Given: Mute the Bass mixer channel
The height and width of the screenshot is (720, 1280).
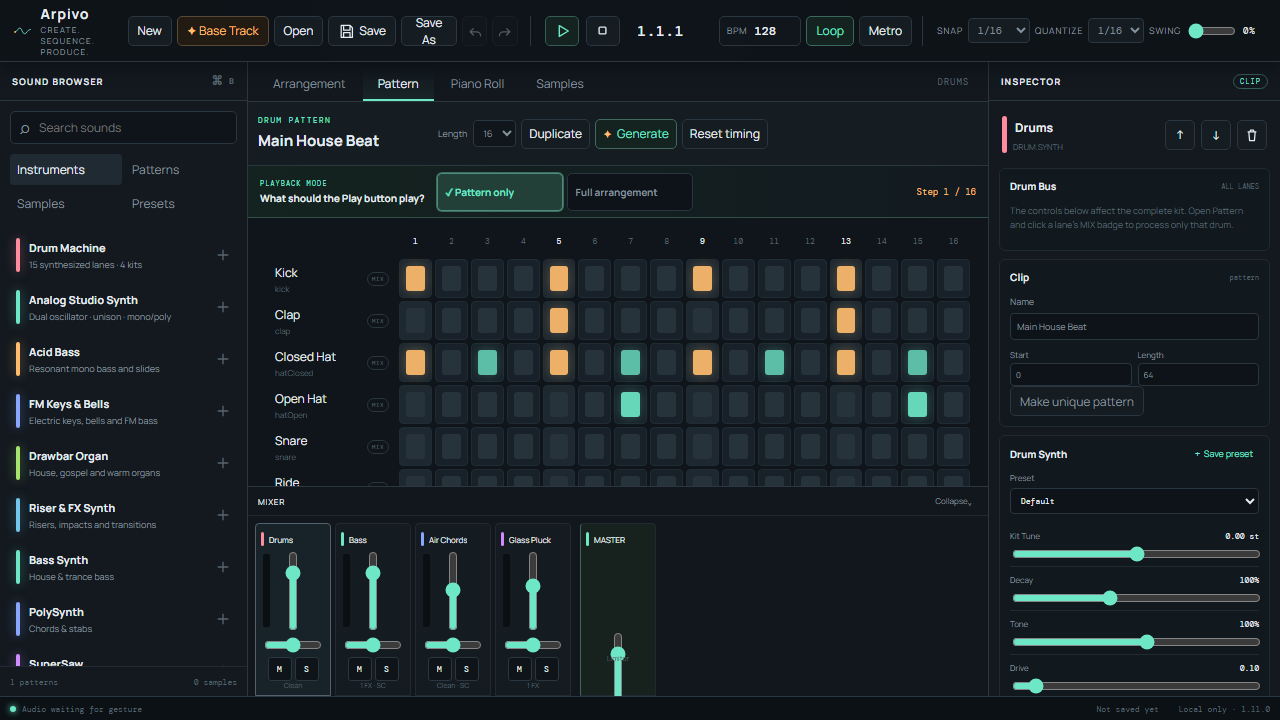Looking at the screenshot, I should click(x=359, y=669).
